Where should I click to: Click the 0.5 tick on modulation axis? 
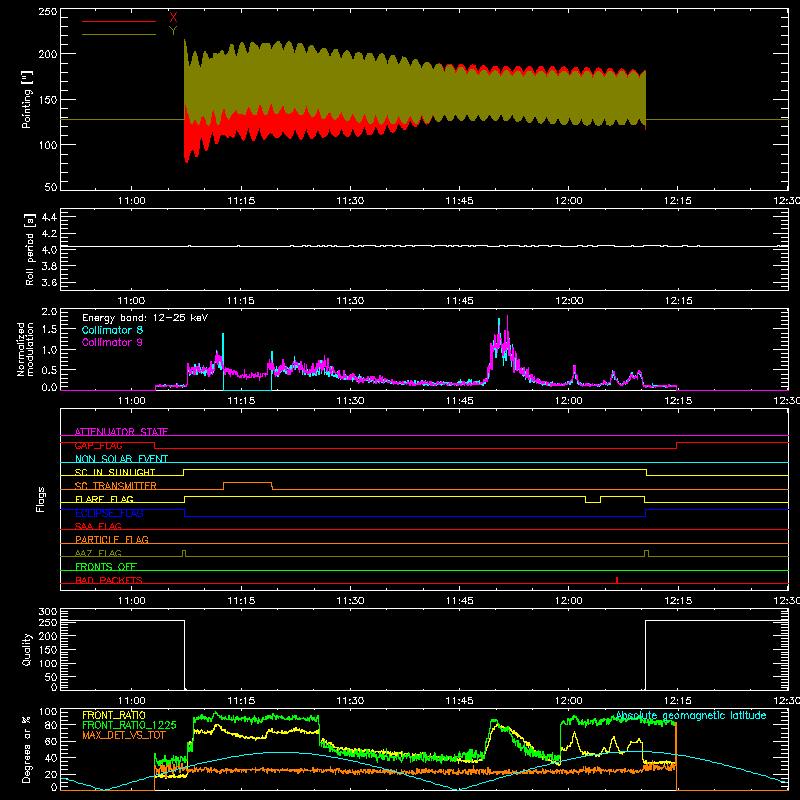pos(49,370)
